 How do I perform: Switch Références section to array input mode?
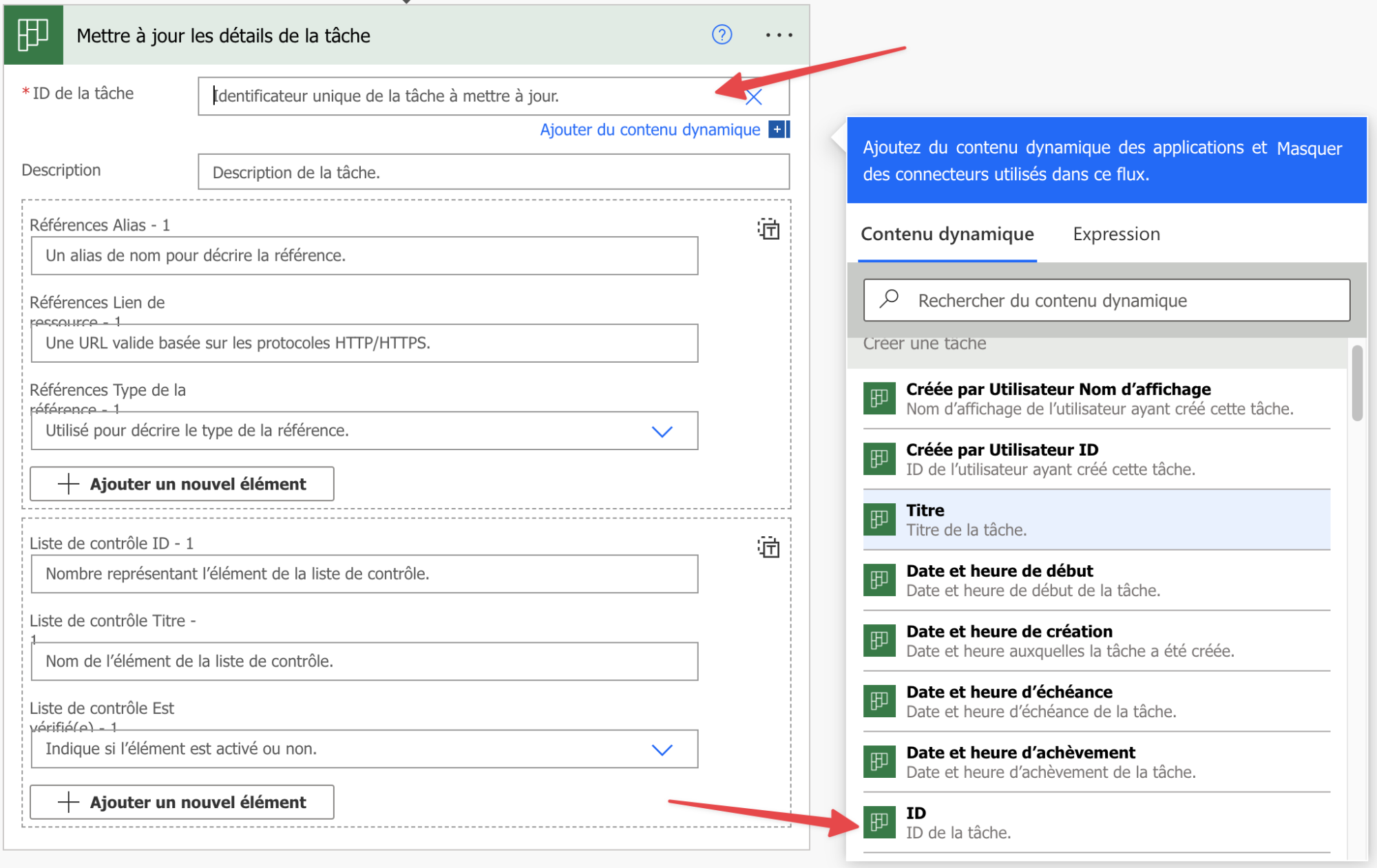click(768, 229)
